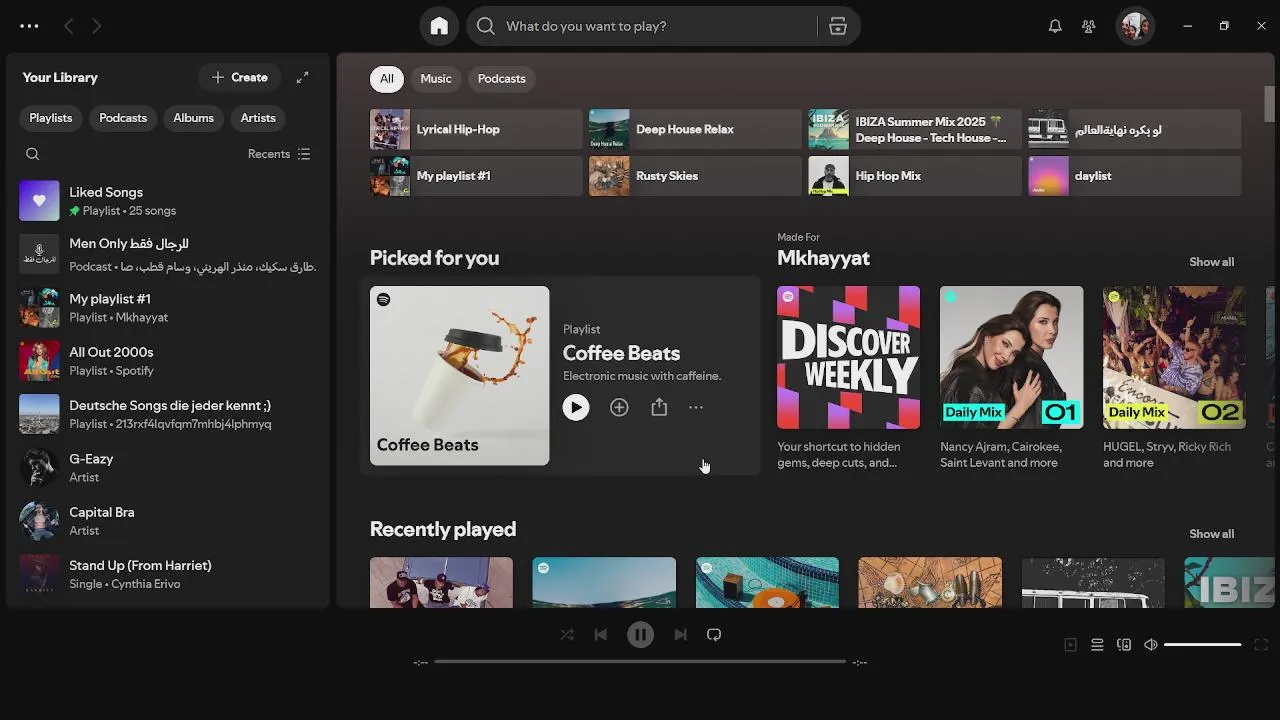1280x720 pixels.
Task: Click the search magnifier in the top bar
Action: [x=486, y=26]
